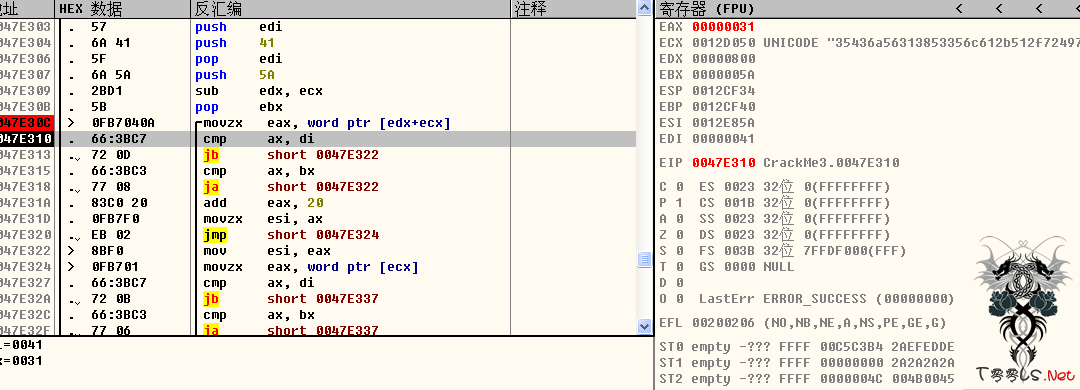Click hex bytes '2BD1'
The image size is (1080, 390).
coord(107,91)
